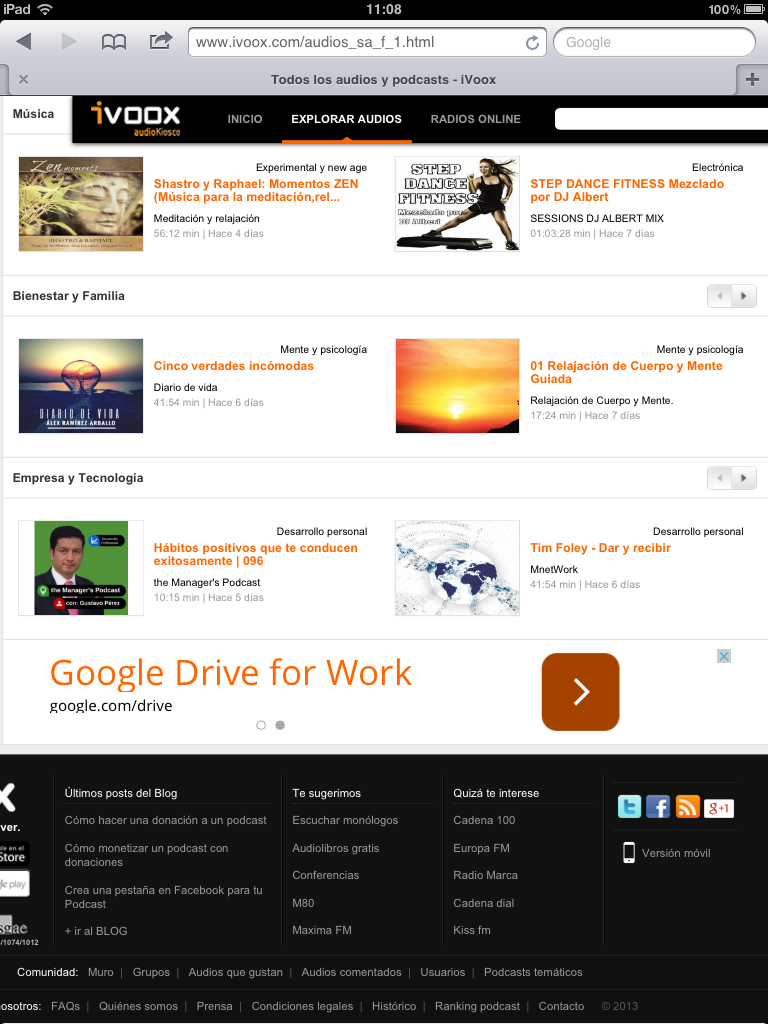Open the SESSIONS DJ ALBERT MIX podcast

tap(597, 219)
